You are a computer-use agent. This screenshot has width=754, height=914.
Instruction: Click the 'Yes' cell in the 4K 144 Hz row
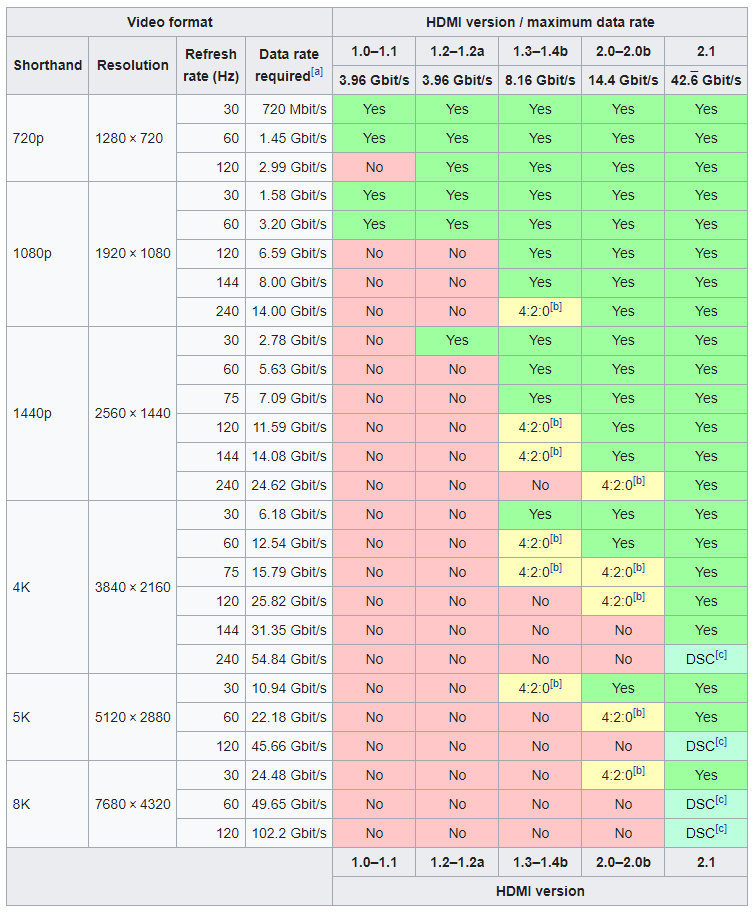tap(706, 630)
